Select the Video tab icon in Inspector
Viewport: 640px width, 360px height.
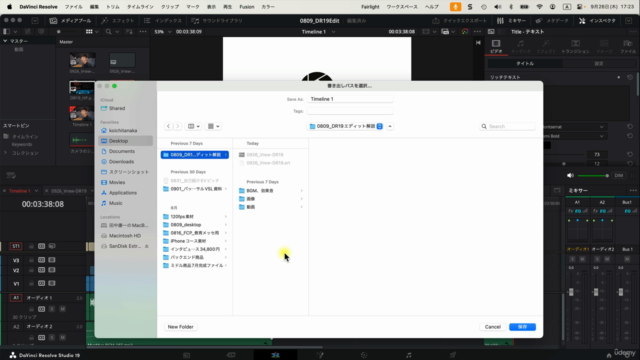(x=496, y=44)
